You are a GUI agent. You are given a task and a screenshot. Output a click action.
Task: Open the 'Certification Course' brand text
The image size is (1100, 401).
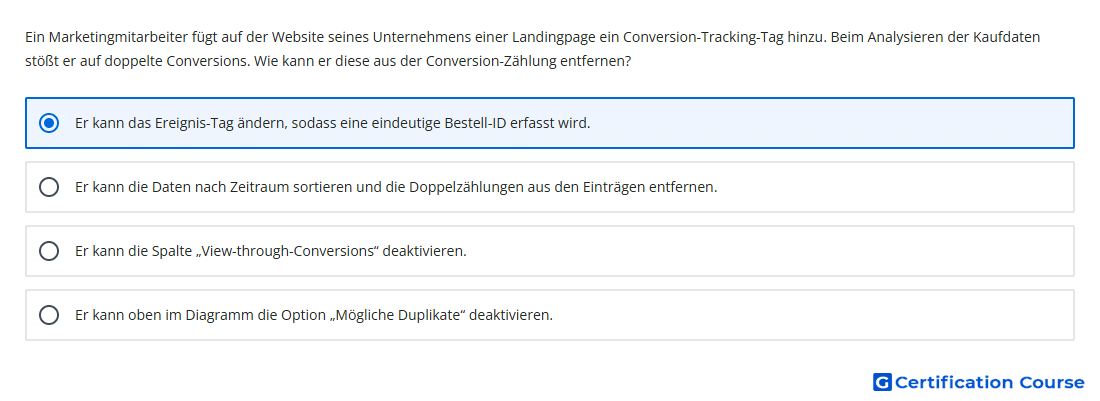[990, 382]
